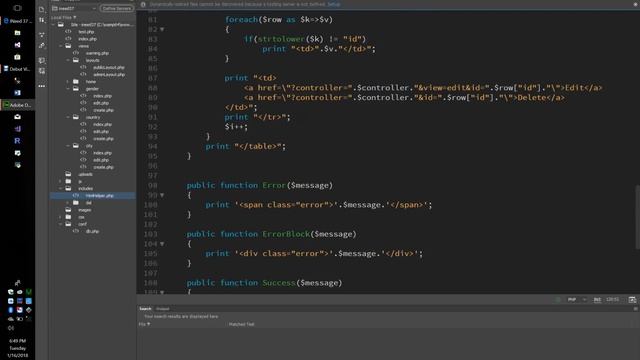
Task: Expand the dal folder
Action: click(x=68, y=202)
